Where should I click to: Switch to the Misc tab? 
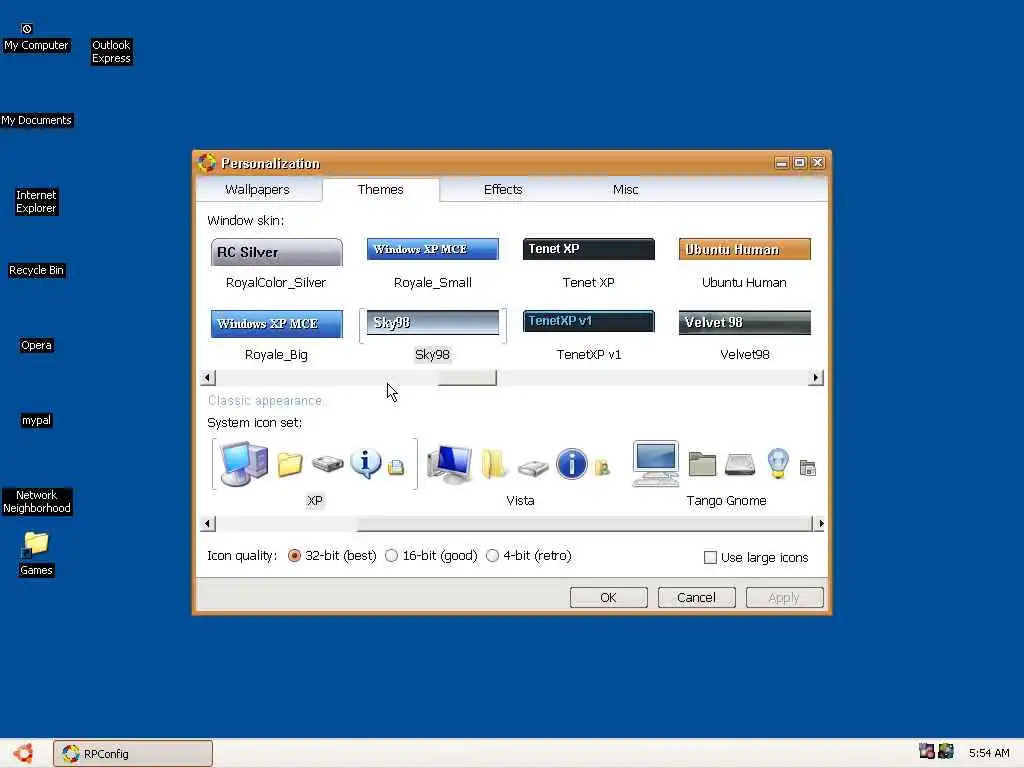tap(625, 189)
